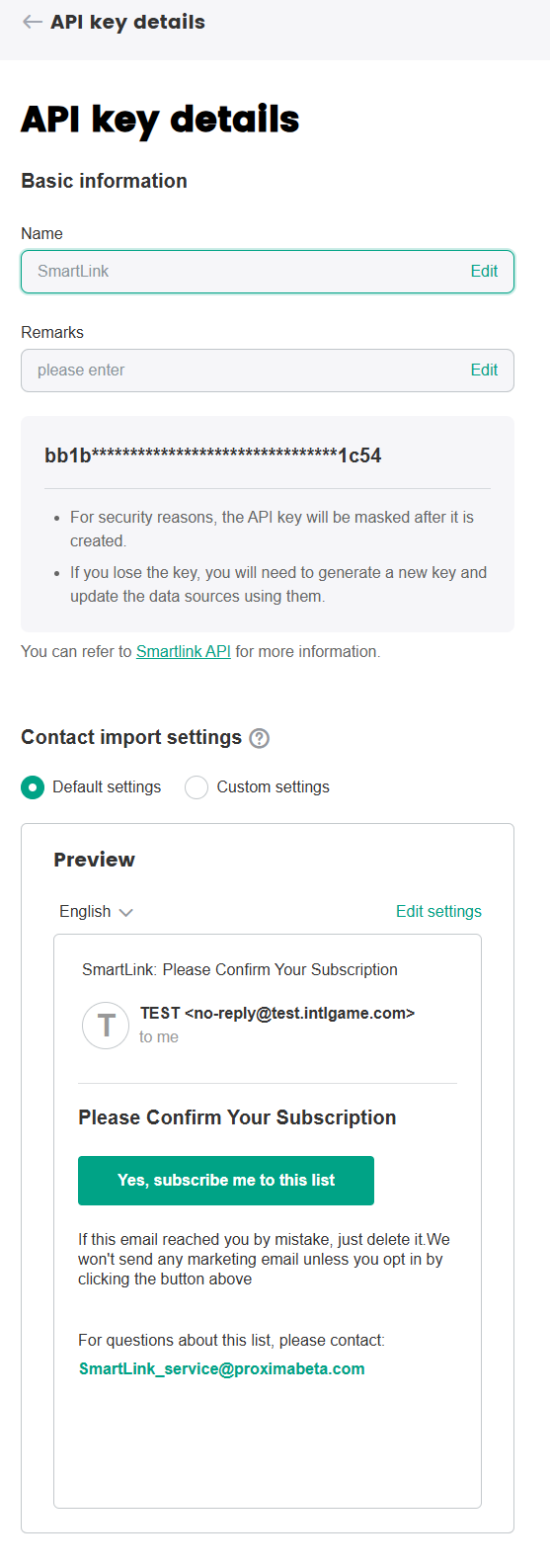Go back using the left arrow icon

click(x=33, y=22)
